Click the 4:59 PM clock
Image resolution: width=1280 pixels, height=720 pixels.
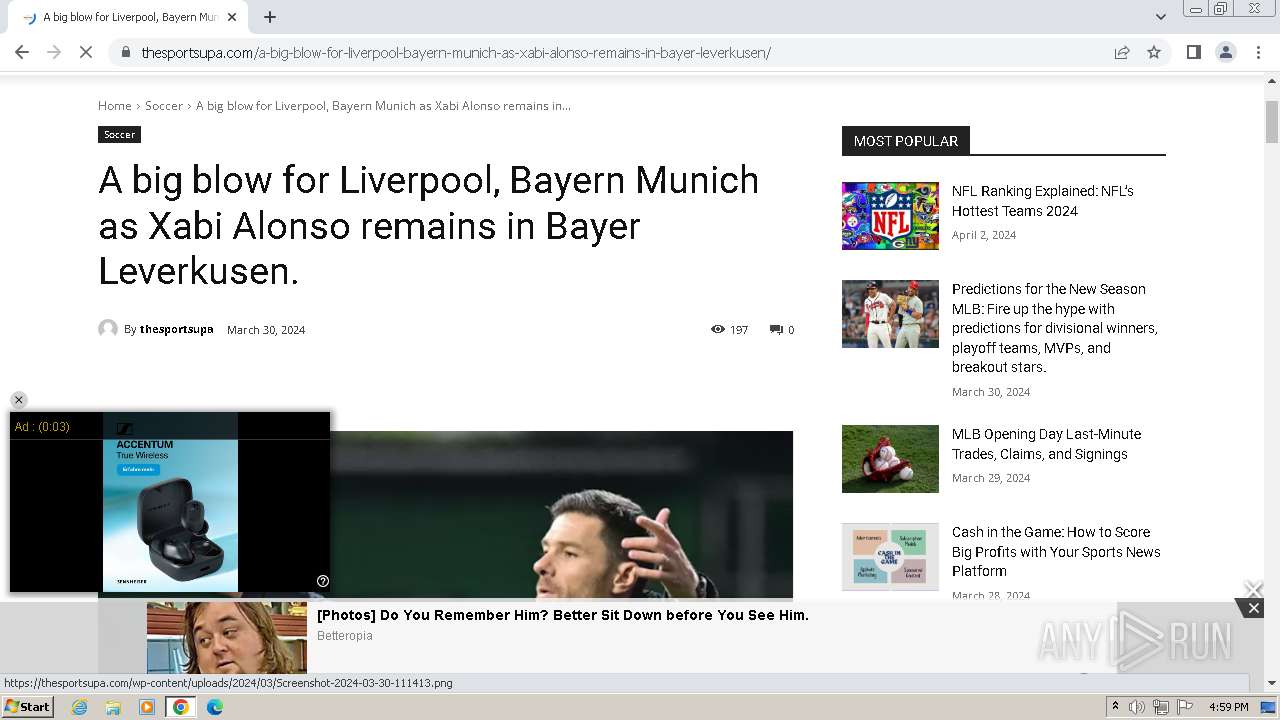tap(1228, 707)
